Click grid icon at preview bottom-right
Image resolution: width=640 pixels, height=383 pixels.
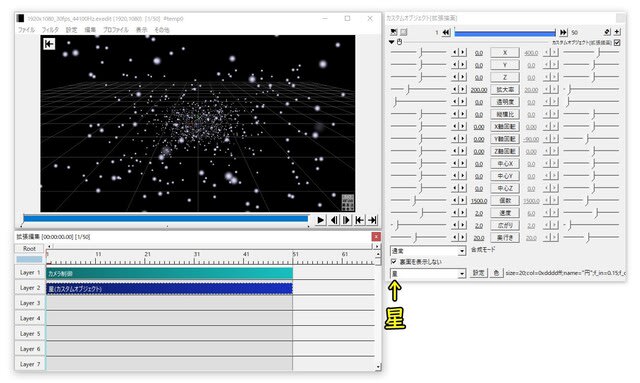point(348,203)
